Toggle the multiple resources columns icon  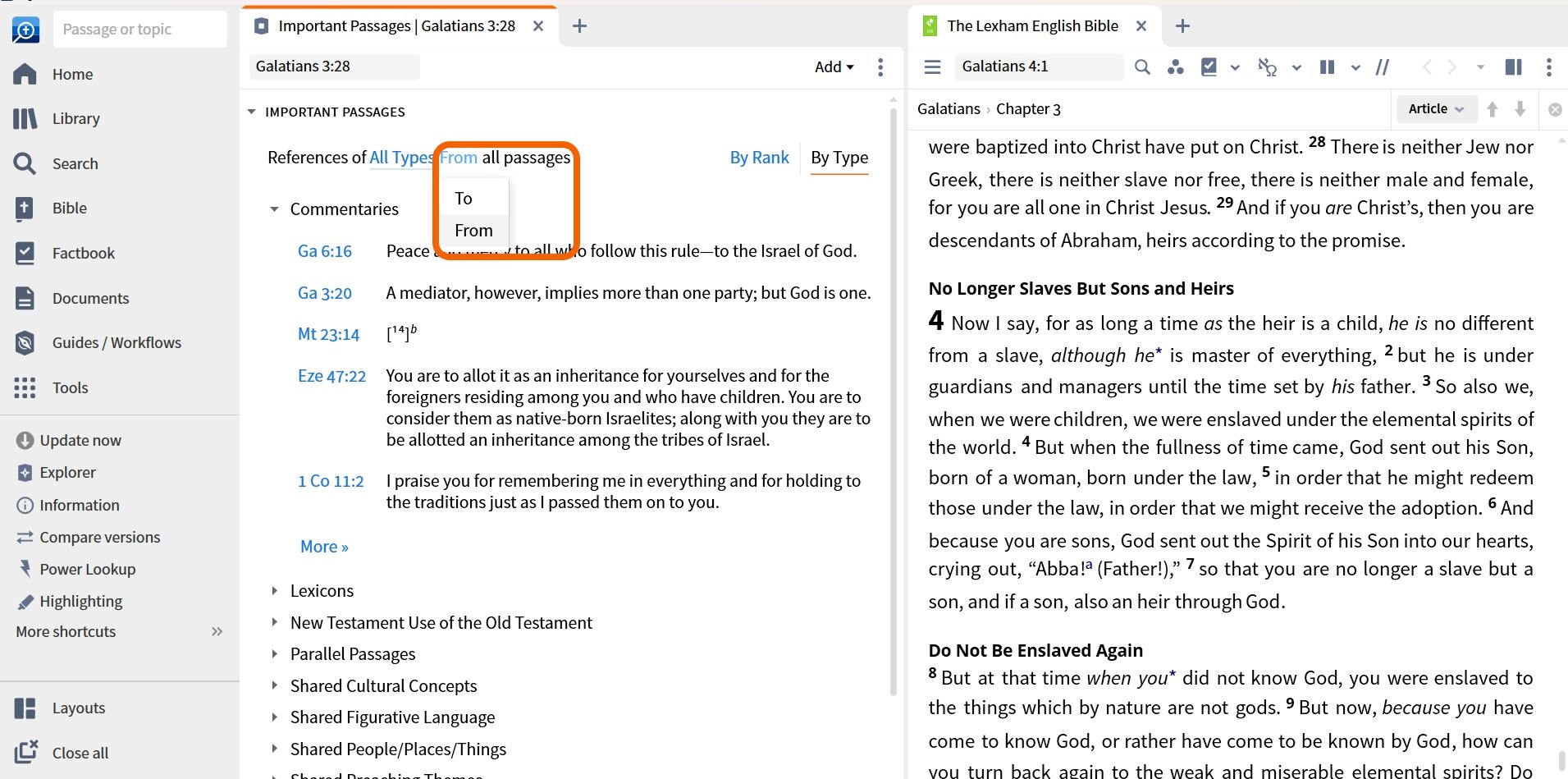pos(1327,66)
